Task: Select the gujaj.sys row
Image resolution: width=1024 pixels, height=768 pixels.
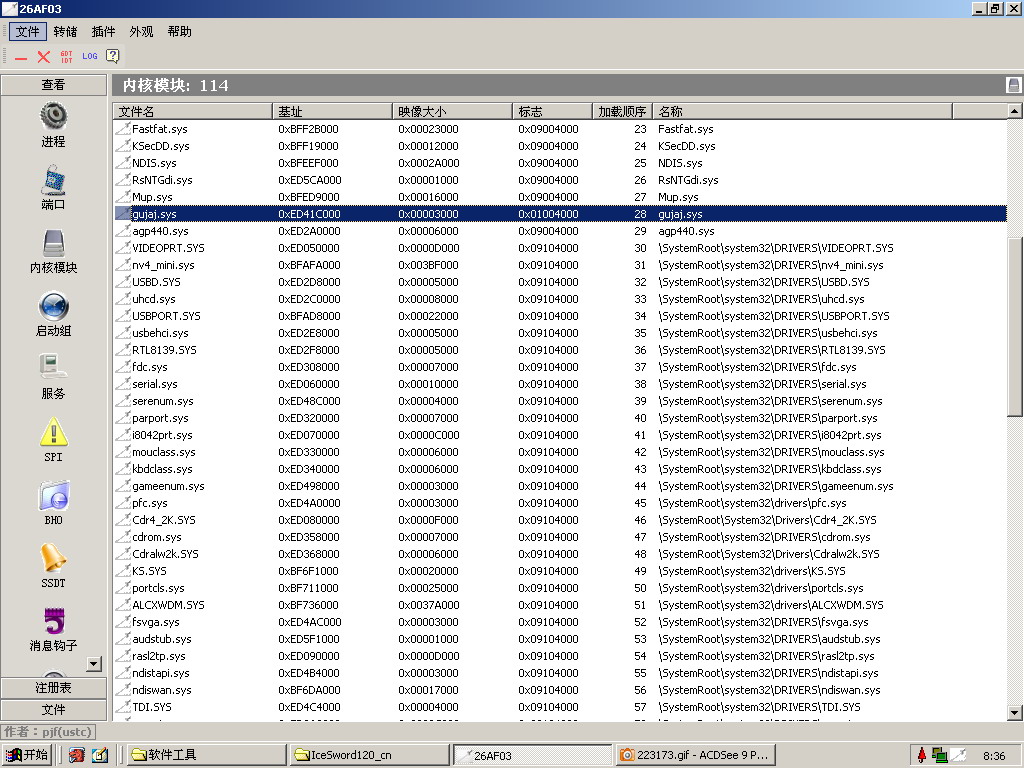Action: pos(560,214)
